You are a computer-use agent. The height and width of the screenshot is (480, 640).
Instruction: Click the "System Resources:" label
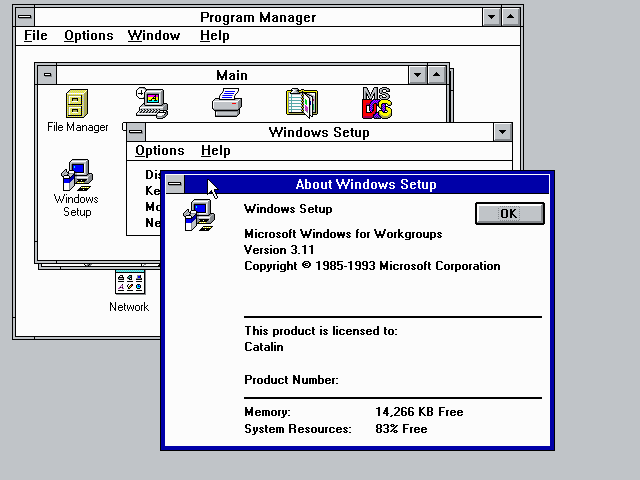298,429
